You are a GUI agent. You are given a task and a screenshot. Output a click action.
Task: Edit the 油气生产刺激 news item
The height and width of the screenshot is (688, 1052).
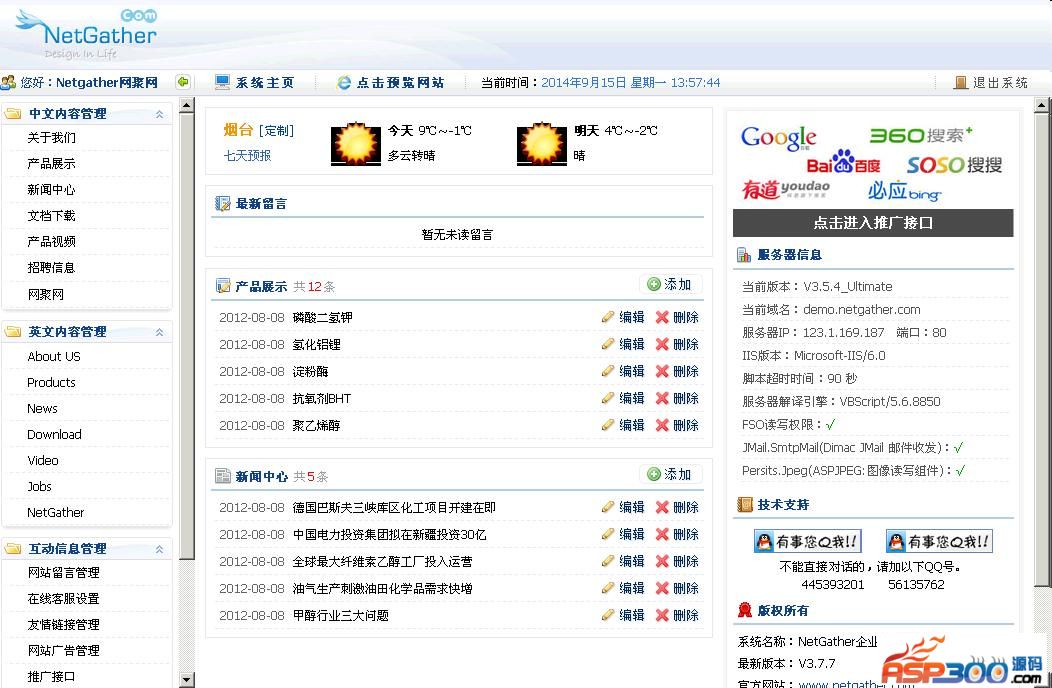tap(623, 588)
